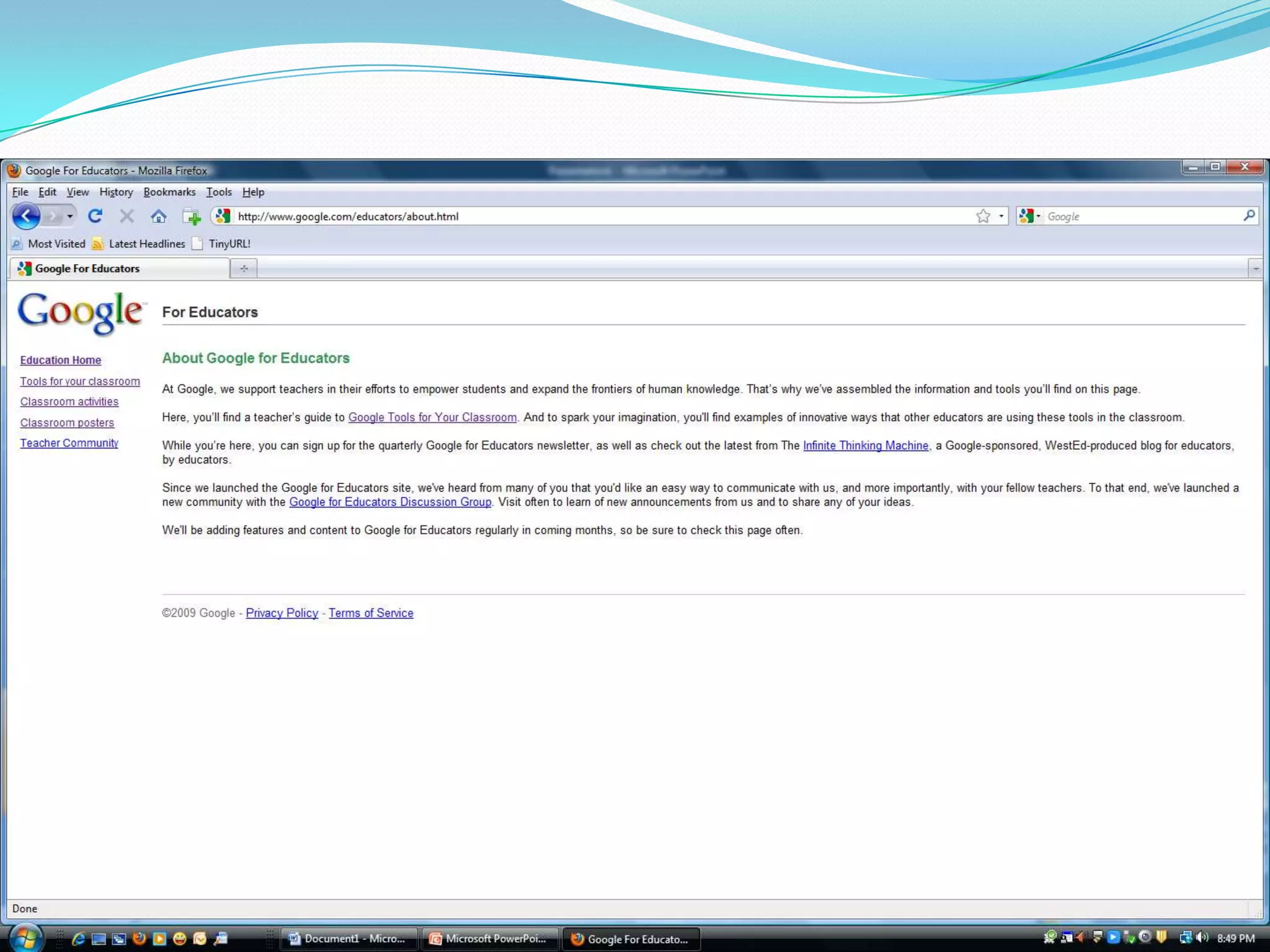Click the stop loading X icon
The image size is (1270, 952).
point(127,216)
